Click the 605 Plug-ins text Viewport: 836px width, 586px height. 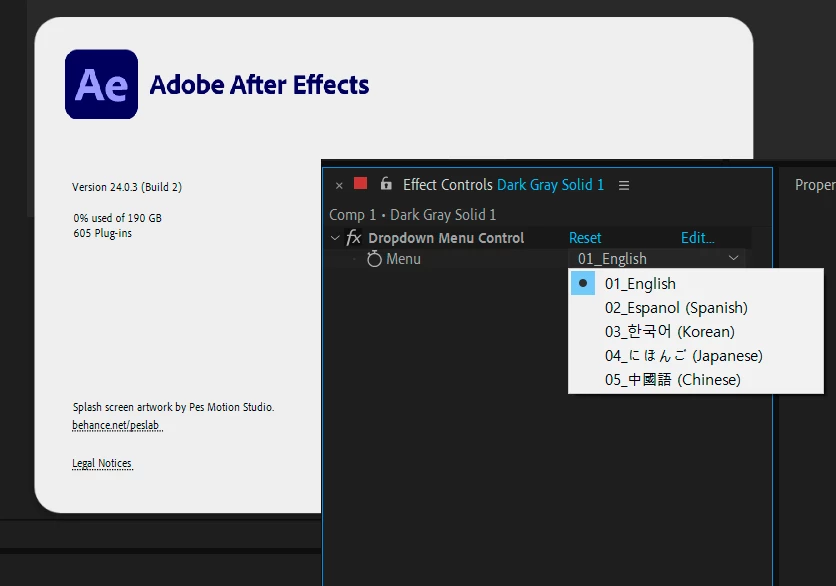coord(102,233)
